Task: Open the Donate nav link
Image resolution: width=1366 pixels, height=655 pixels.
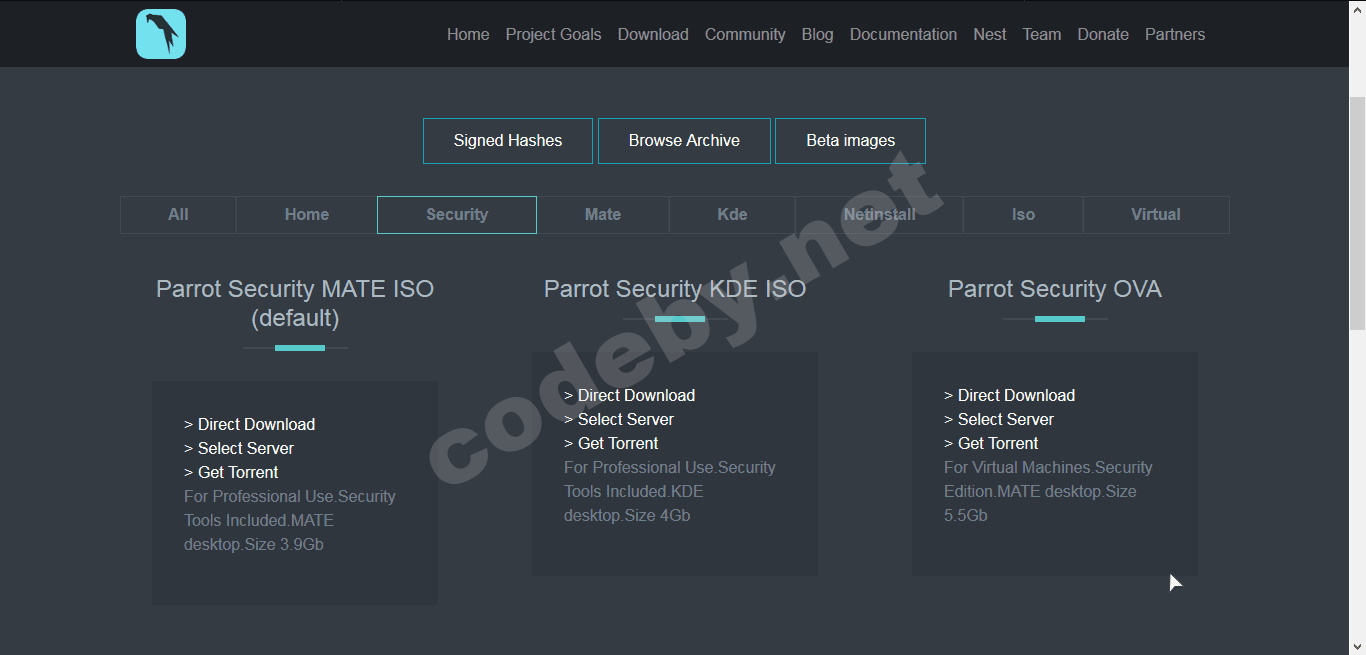Action: click(x=1103, y=34)
